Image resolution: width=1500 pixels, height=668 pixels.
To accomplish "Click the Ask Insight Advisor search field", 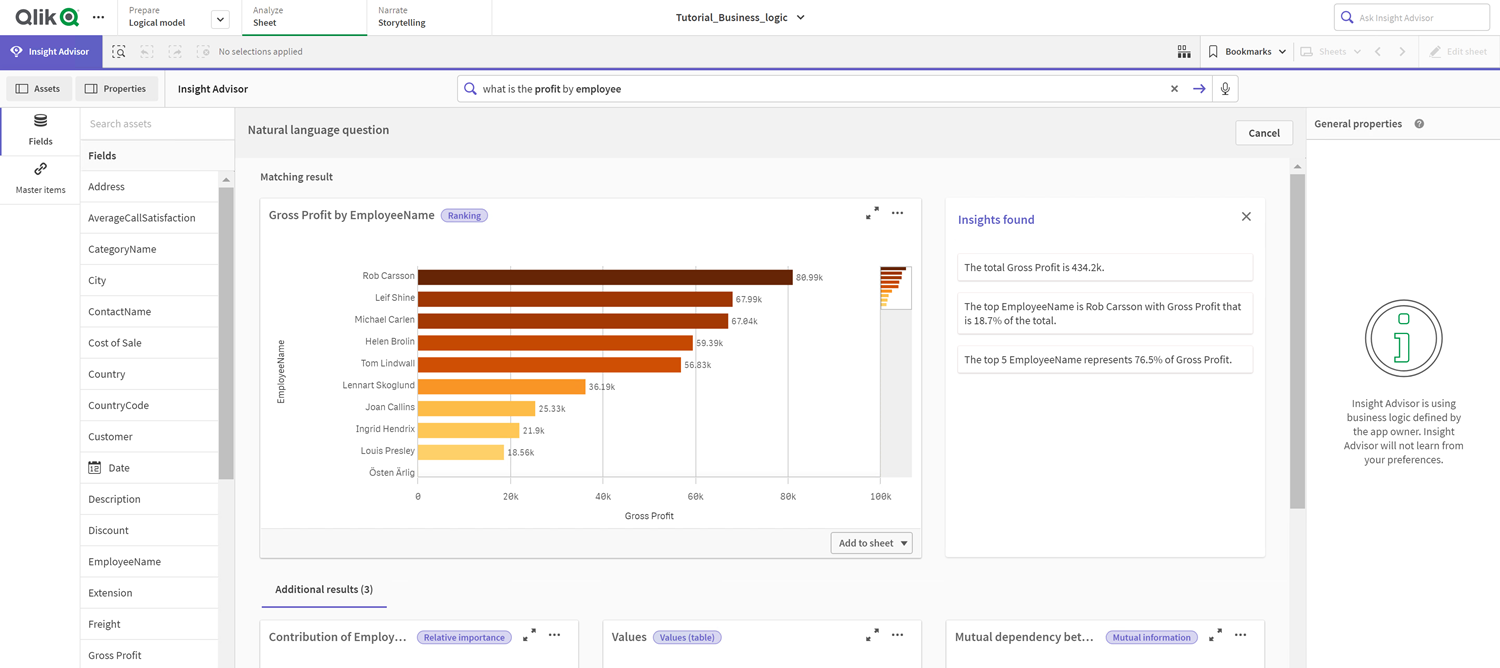I will pyautogui.click(x=1411, y=17).
